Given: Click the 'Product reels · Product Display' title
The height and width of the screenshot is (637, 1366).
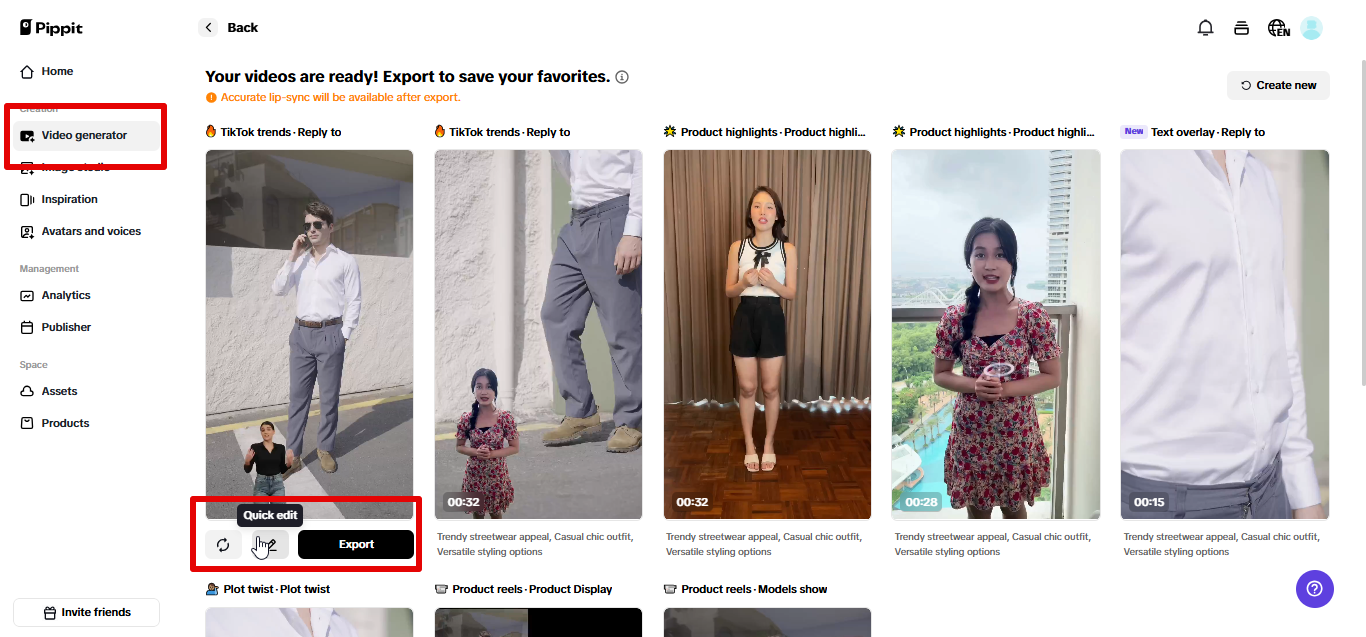Looking at the screenshot, I should tap(532, 589).
